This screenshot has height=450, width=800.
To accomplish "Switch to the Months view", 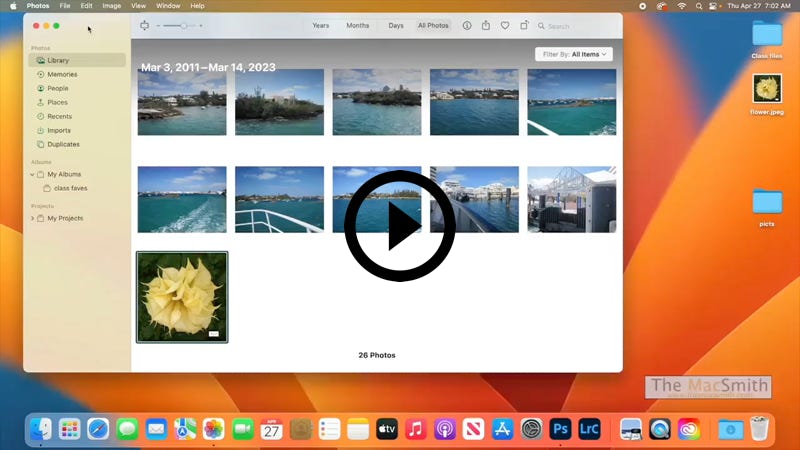I will [x=358, y=26].
